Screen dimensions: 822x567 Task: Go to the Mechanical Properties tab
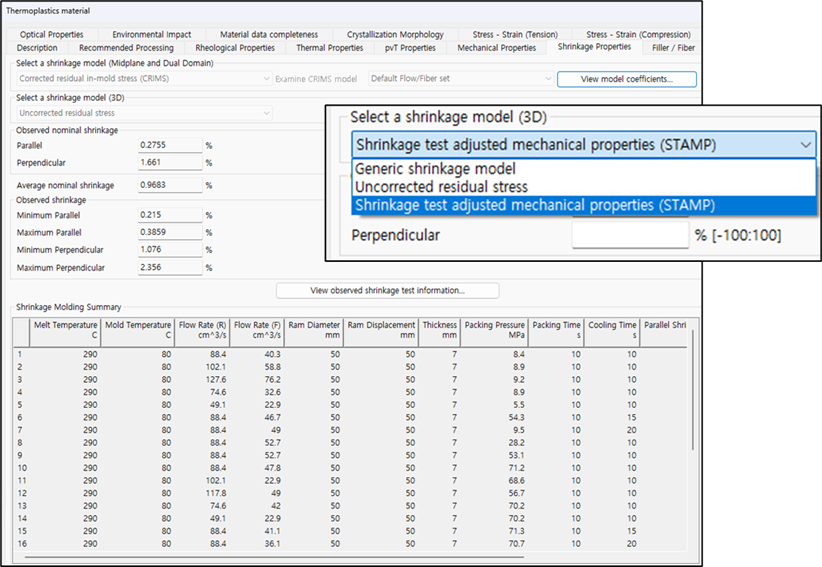496,47
